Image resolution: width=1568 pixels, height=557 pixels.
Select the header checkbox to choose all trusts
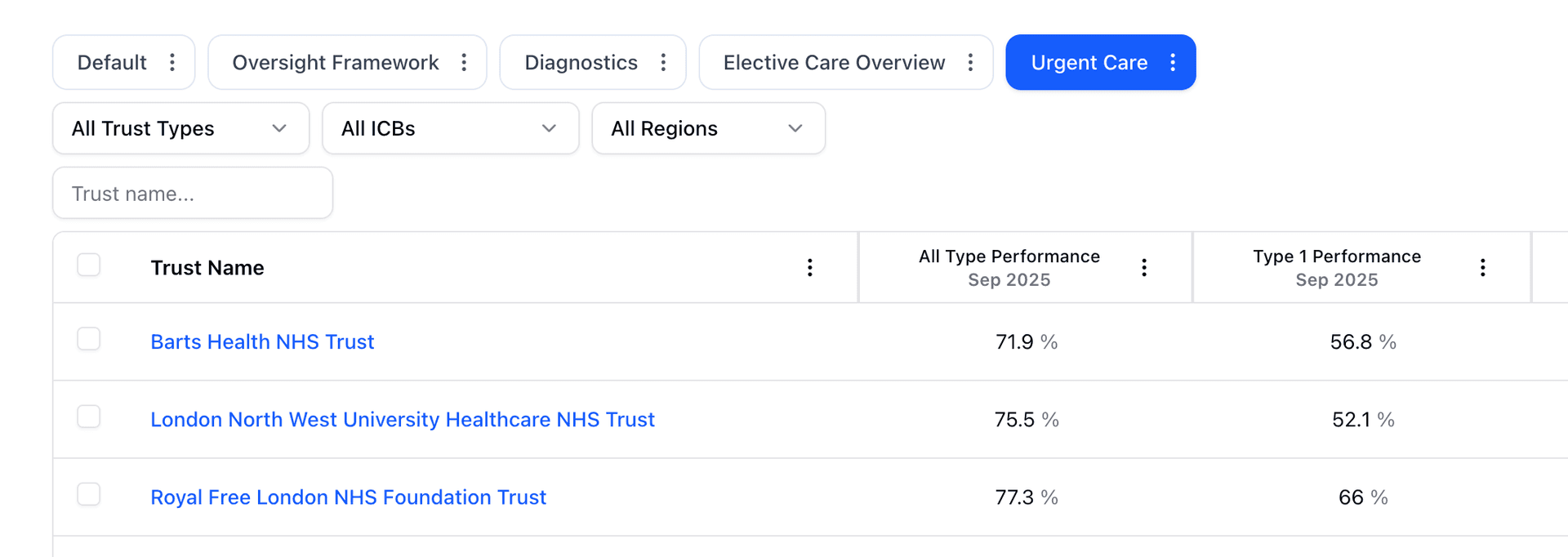88,264
